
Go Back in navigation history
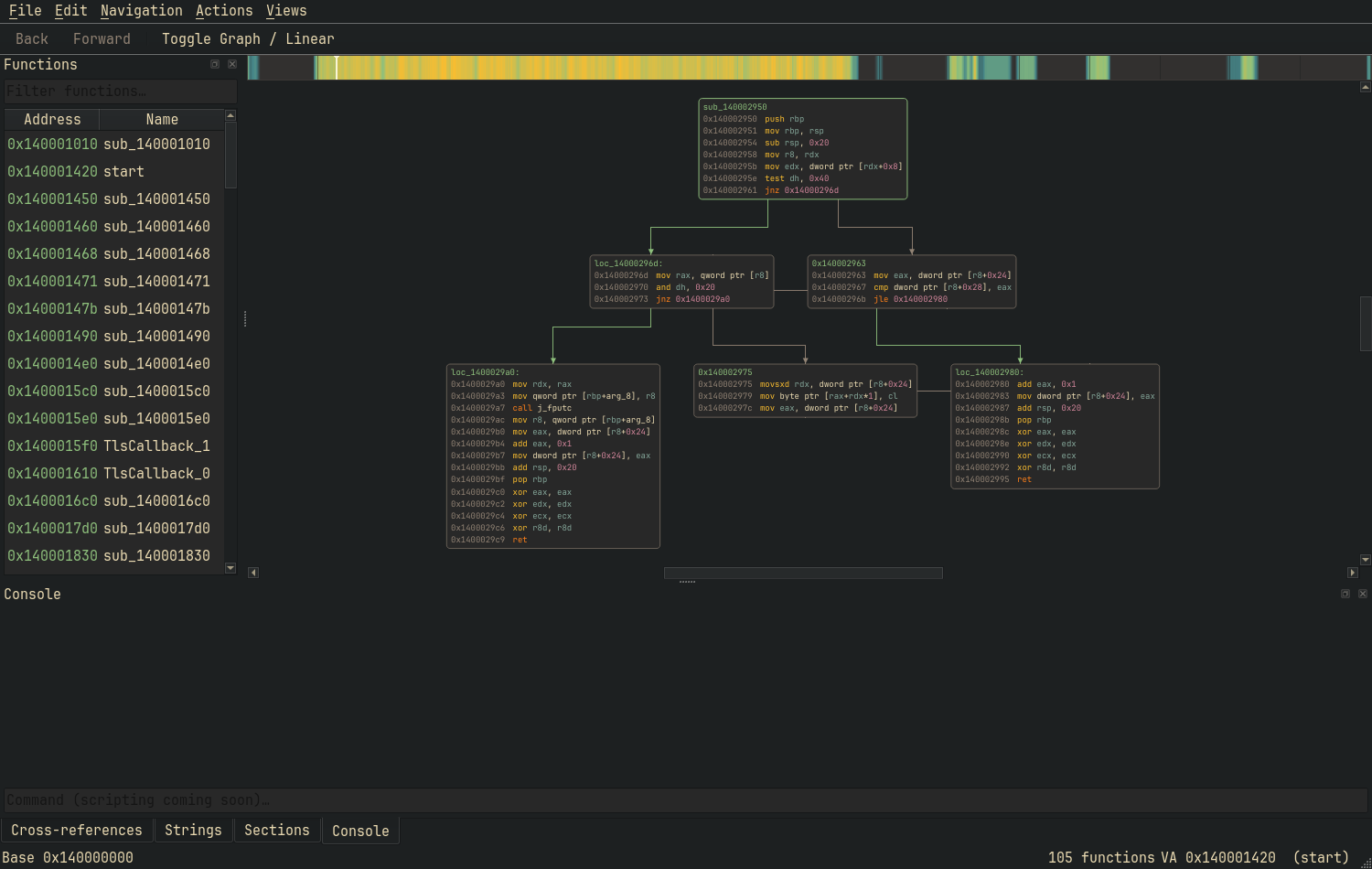pyautogui.click(x=32, y=38)
